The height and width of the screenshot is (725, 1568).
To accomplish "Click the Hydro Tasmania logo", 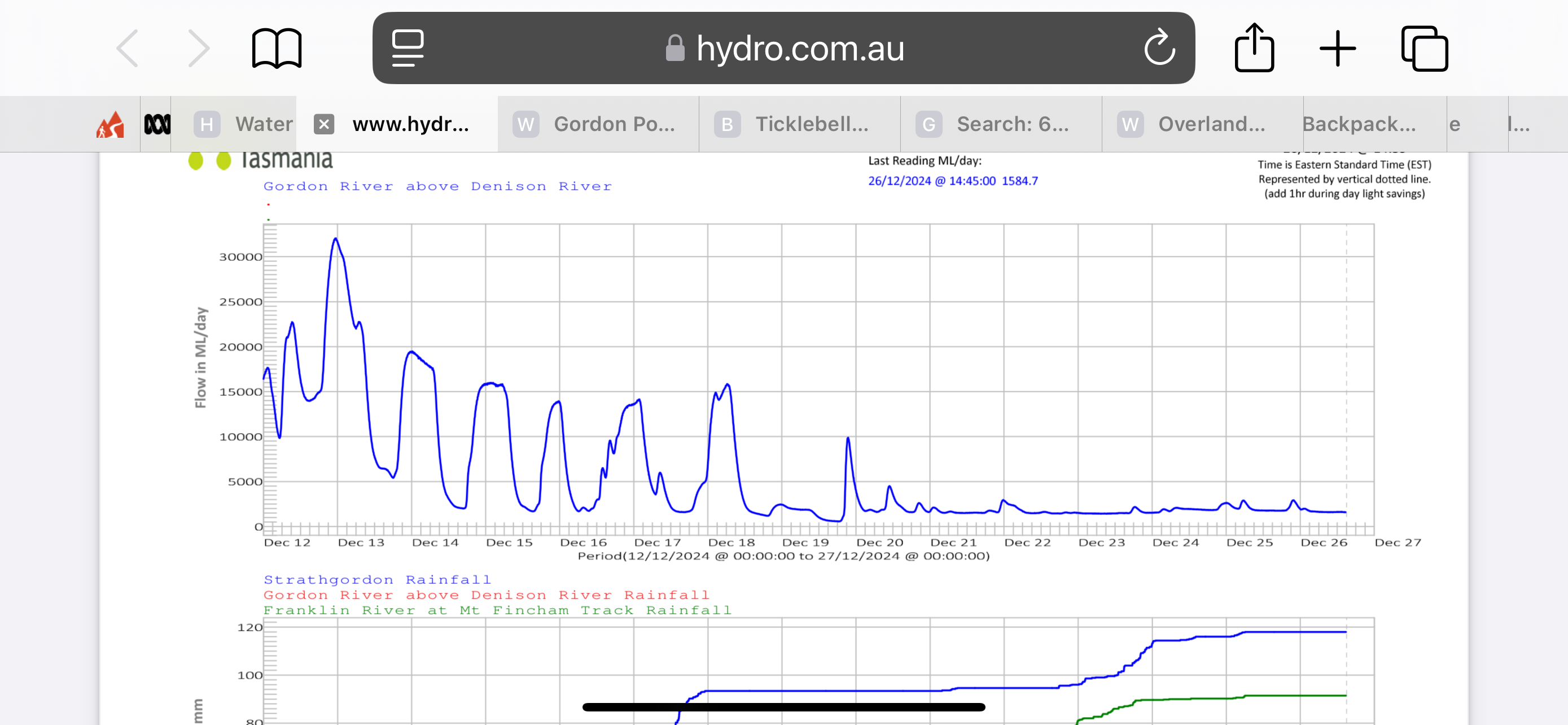I will click(x=261, y=160).
